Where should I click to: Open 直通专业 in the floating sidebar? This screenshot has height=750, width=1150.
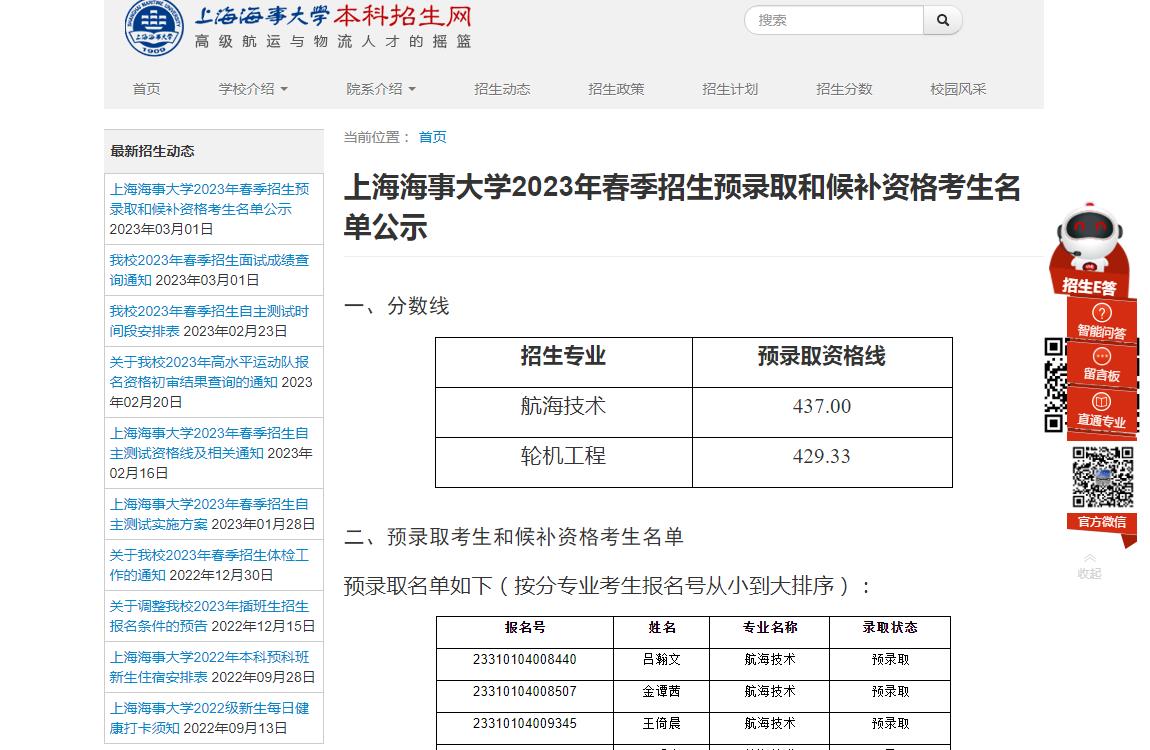pyautogui.click(x=1102, y=411)
